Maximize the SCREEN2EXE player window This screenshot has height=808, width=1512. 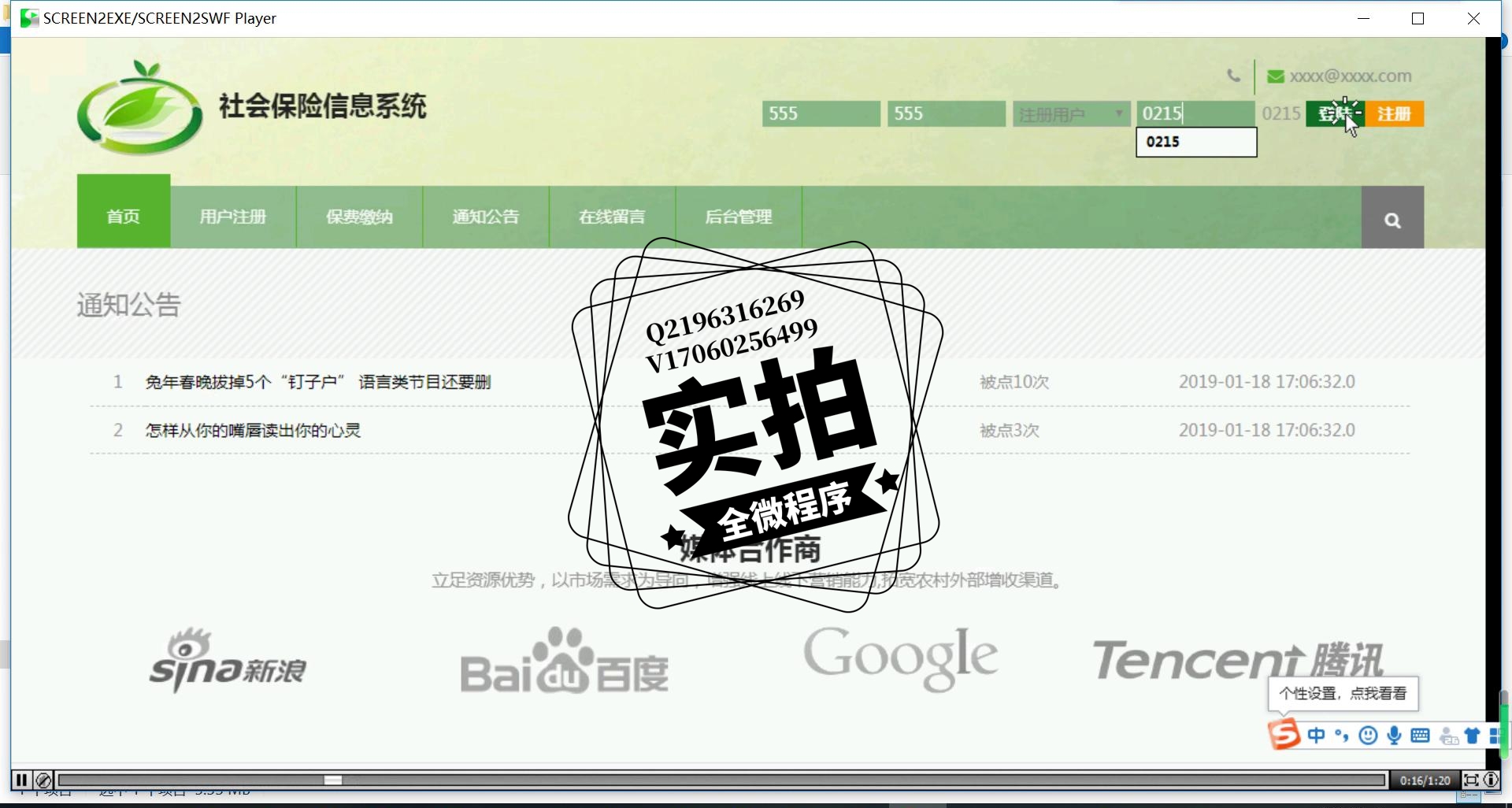pyautogui.click(x=1418, y=18)
